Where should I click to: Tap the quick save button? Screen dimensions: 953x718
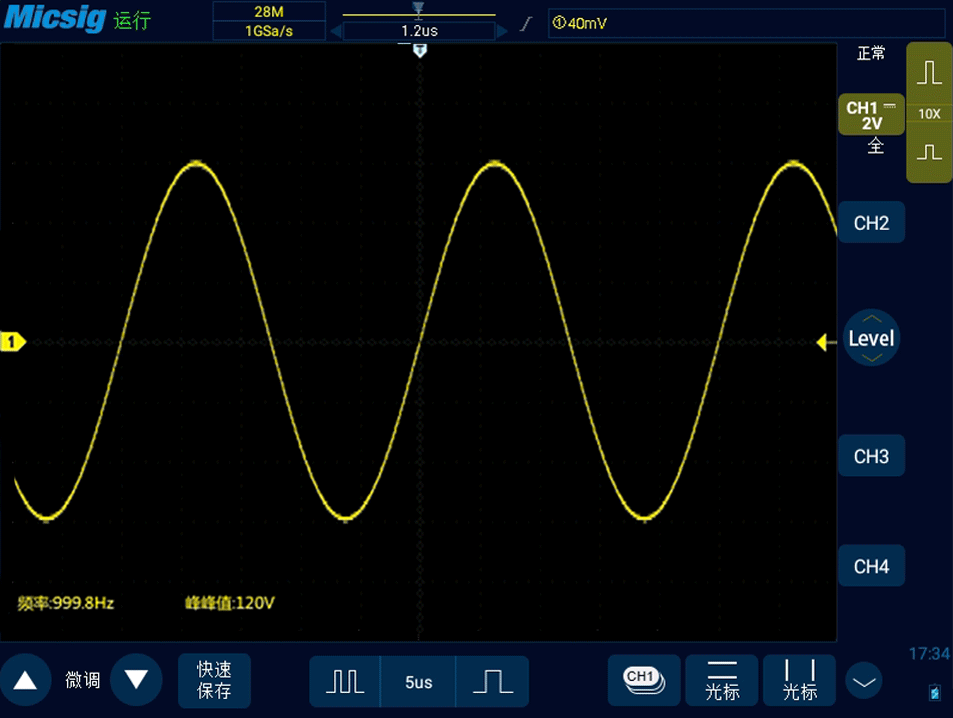[x=214, y=680]
